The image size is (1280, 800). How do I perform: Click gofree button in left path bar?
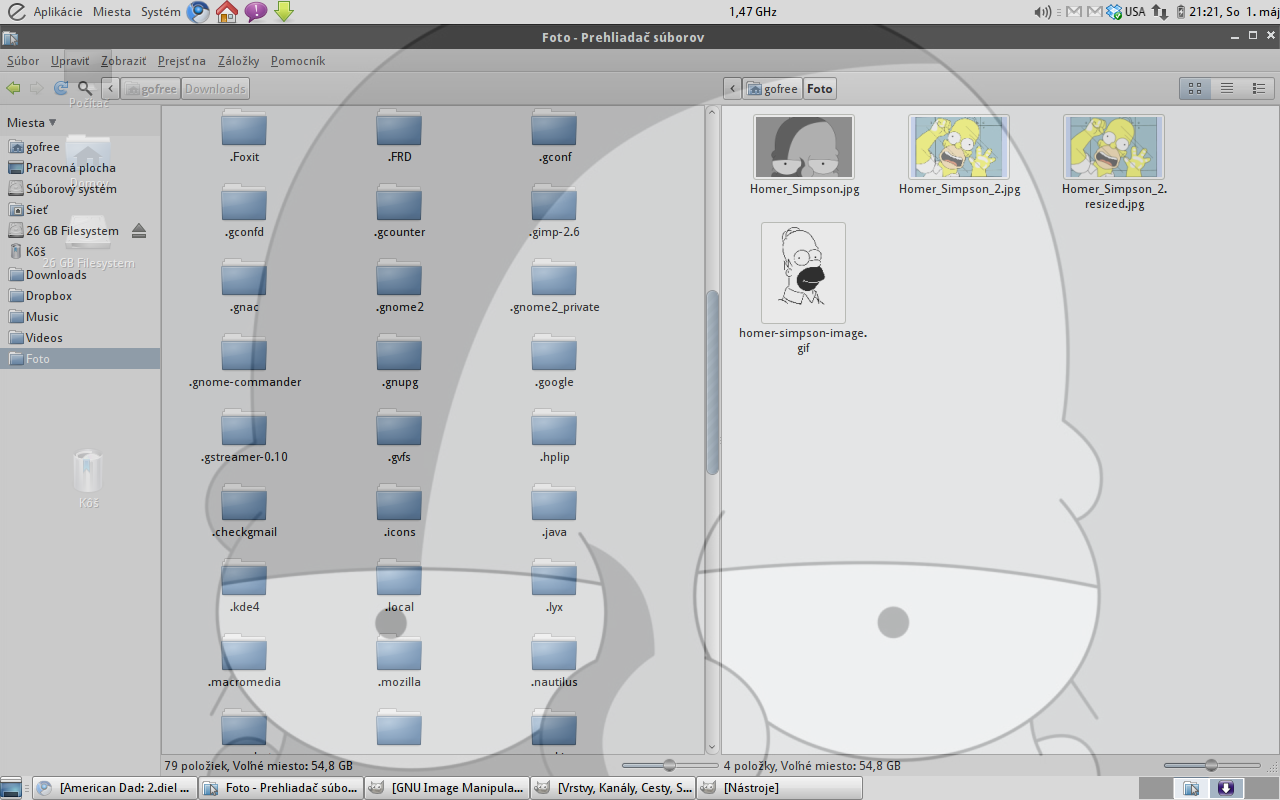(150, 88)
